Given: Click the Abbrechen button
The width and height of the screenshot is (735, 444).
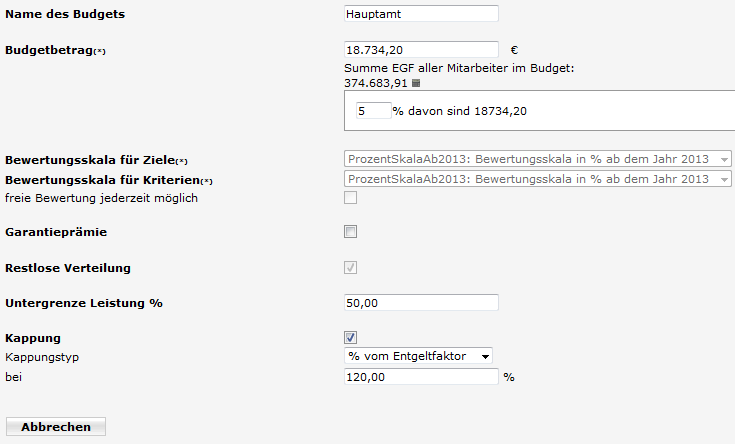Looking at the screenshot, I should 56,427.
